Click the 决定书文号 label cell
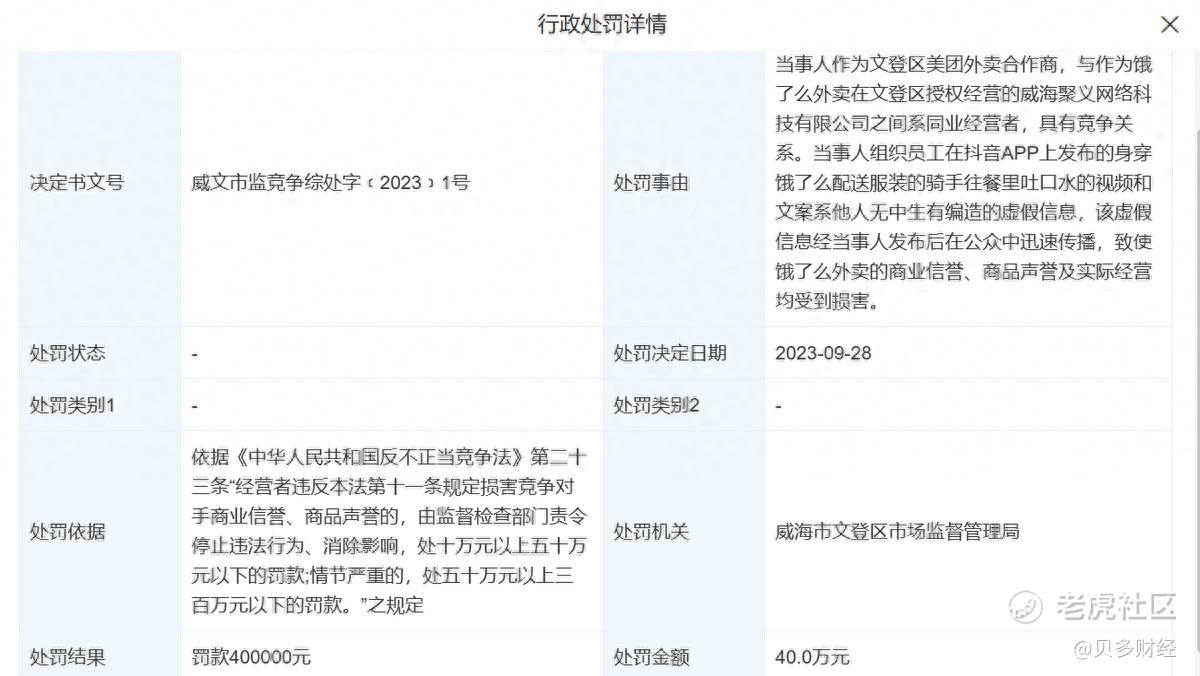The height and width of the screenshot is (676, 1200). click(77, 183)
